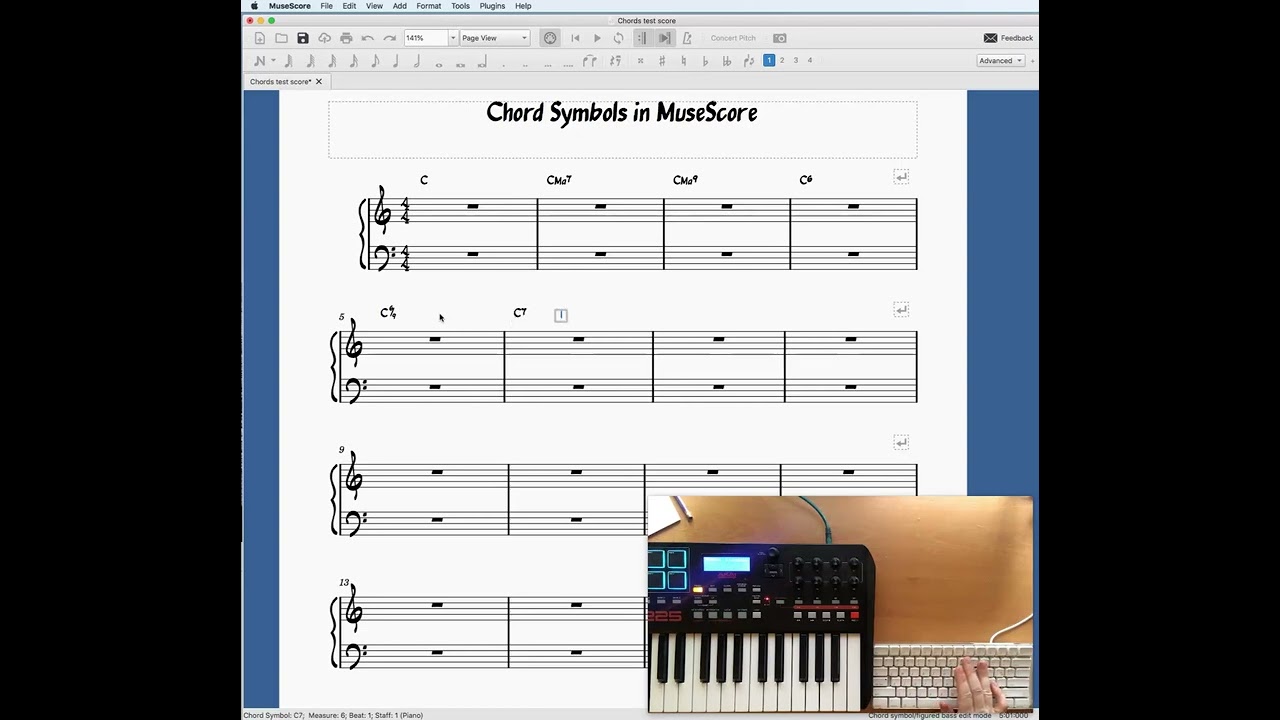The image size is (1280, 720).
Task: Undo the last action
Action: click(x=368, y=38)
